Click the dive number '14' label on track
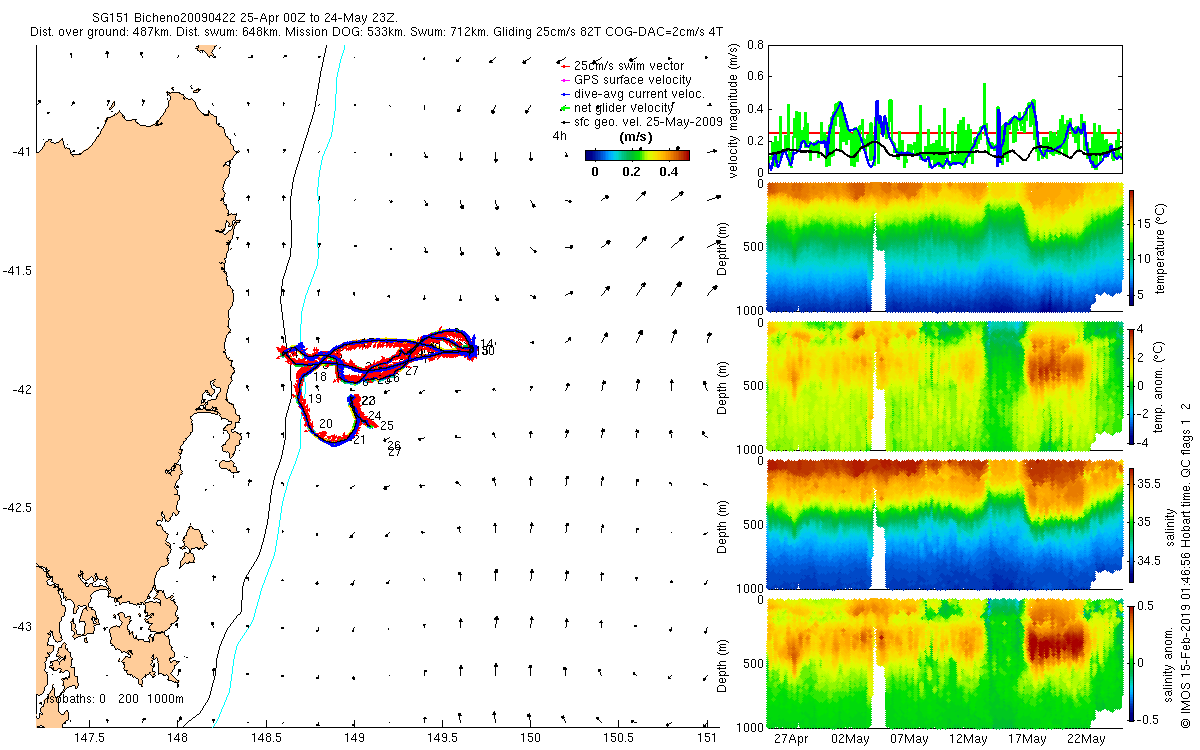Viewport: 1200px width, 750px height. click(x=487, y=344)
